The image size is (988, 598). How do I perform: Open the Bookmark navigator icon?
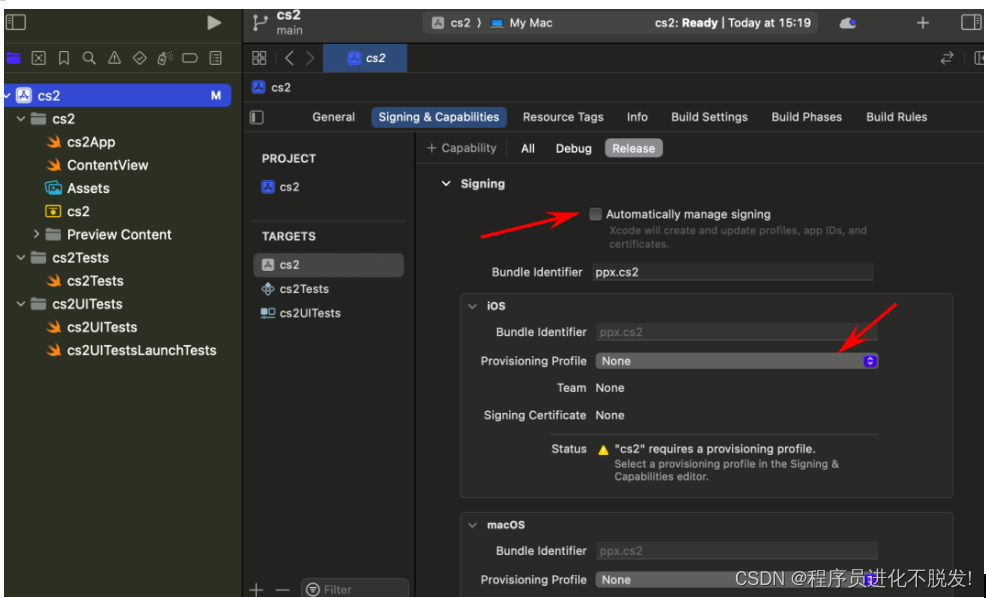pos(64,59)
